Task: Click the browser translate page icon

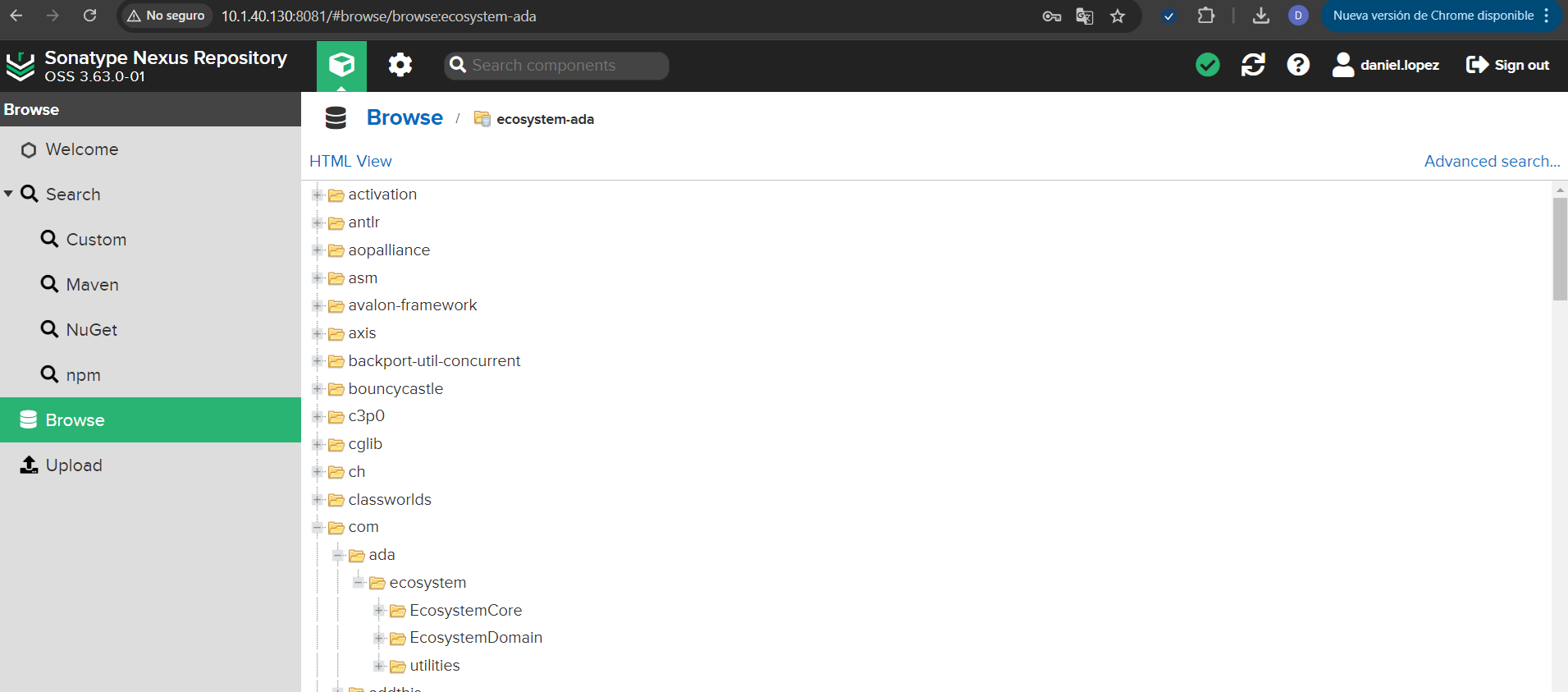Action: pyautogui.click(x=1085, y=16)
